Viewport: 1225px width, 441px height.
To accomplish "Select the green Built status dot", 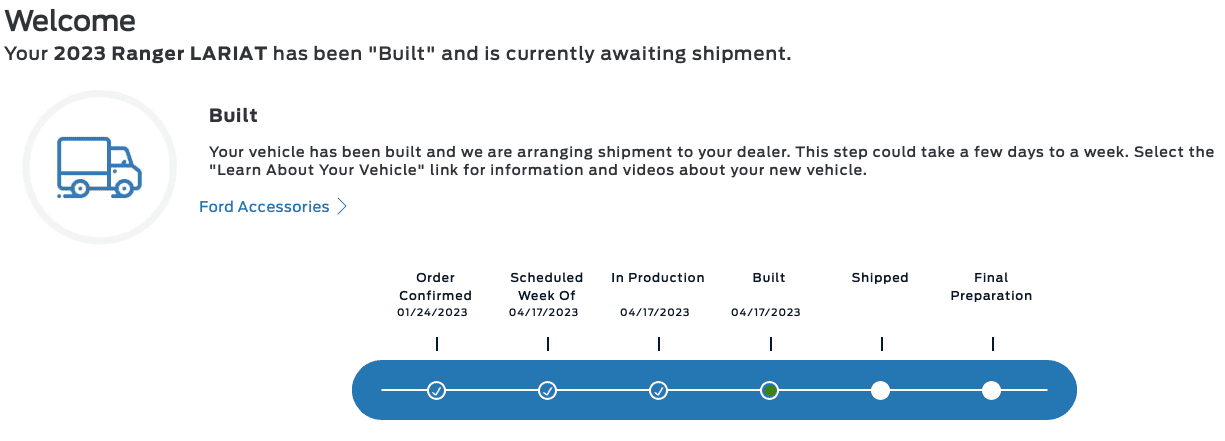I will coord(769,390).
